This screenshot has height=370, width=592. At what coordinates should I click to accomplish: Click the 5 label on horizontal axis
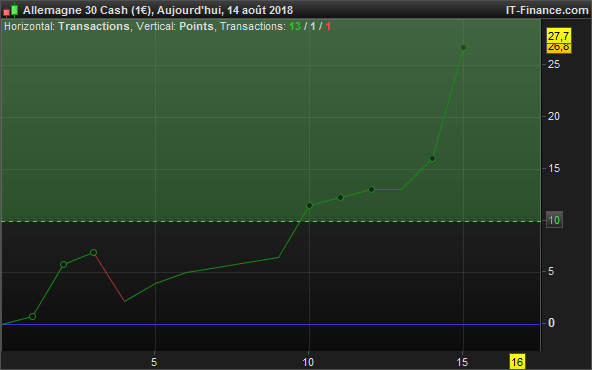154,362
